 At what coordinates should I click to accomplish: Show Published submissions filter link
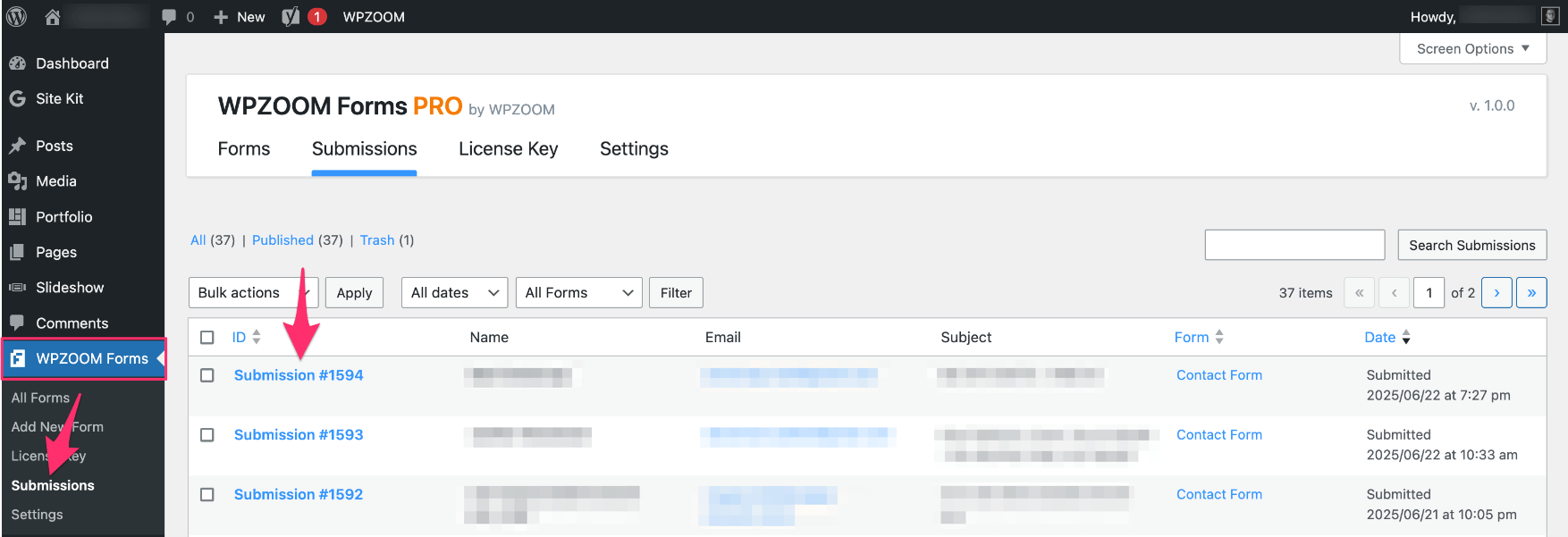point(282,240)
